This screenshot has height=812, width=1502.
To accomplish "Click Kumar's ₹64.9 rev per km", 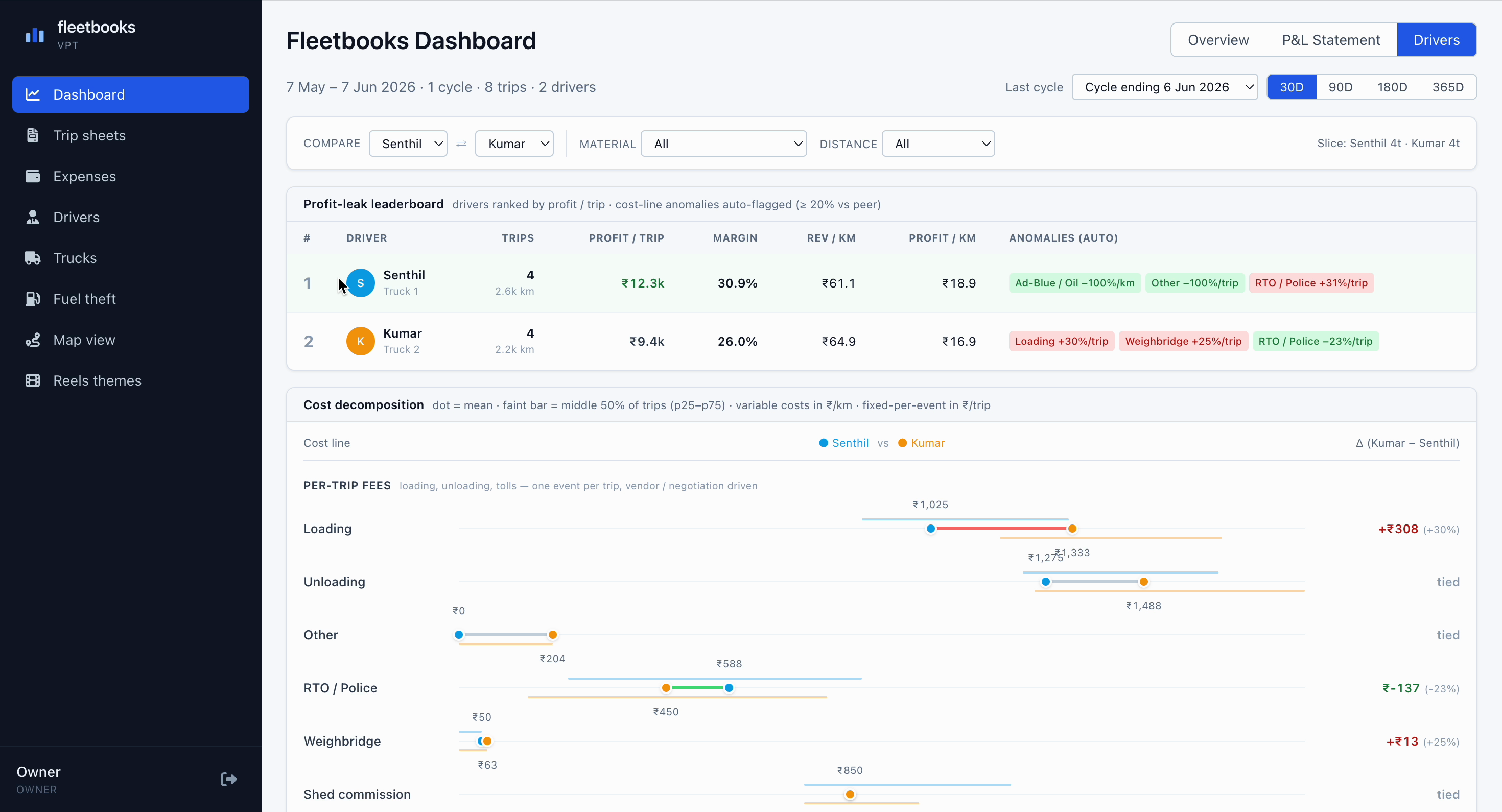I will pyautogui.click(x=838, y=342).
